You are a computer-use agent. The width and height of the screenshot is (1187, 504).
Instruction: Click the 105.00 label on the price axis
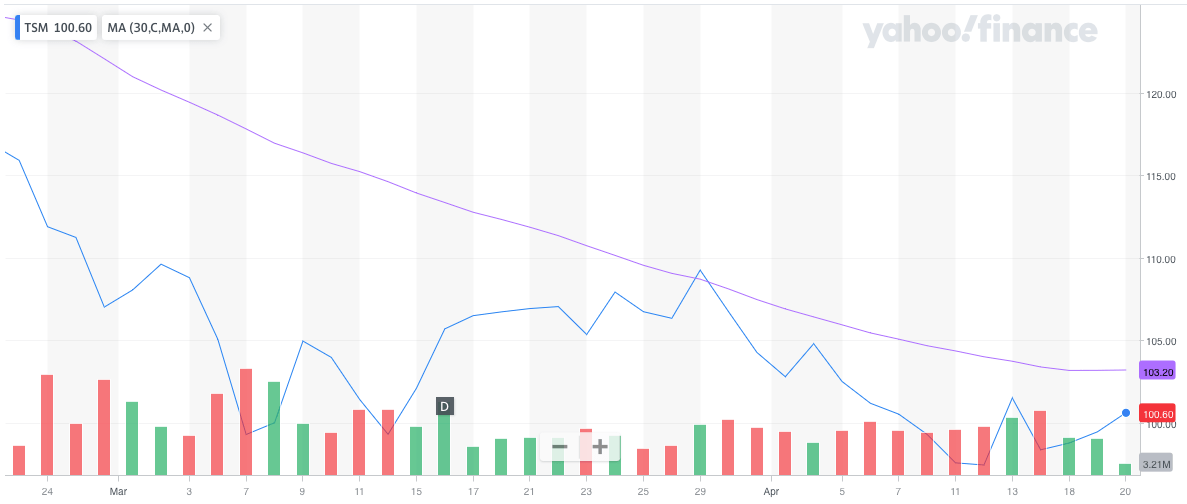coord(1158,342)
